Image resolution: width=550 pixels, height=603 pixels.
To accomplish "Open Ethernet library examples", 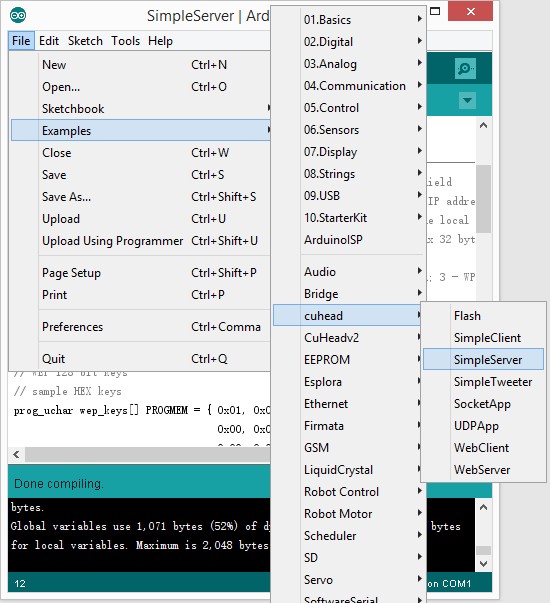I will [348, 403].
